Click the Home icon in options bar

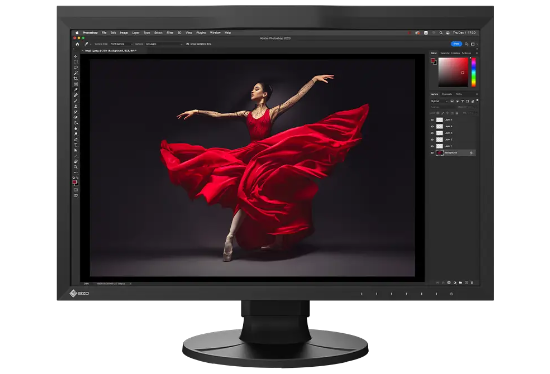[77, 44]
